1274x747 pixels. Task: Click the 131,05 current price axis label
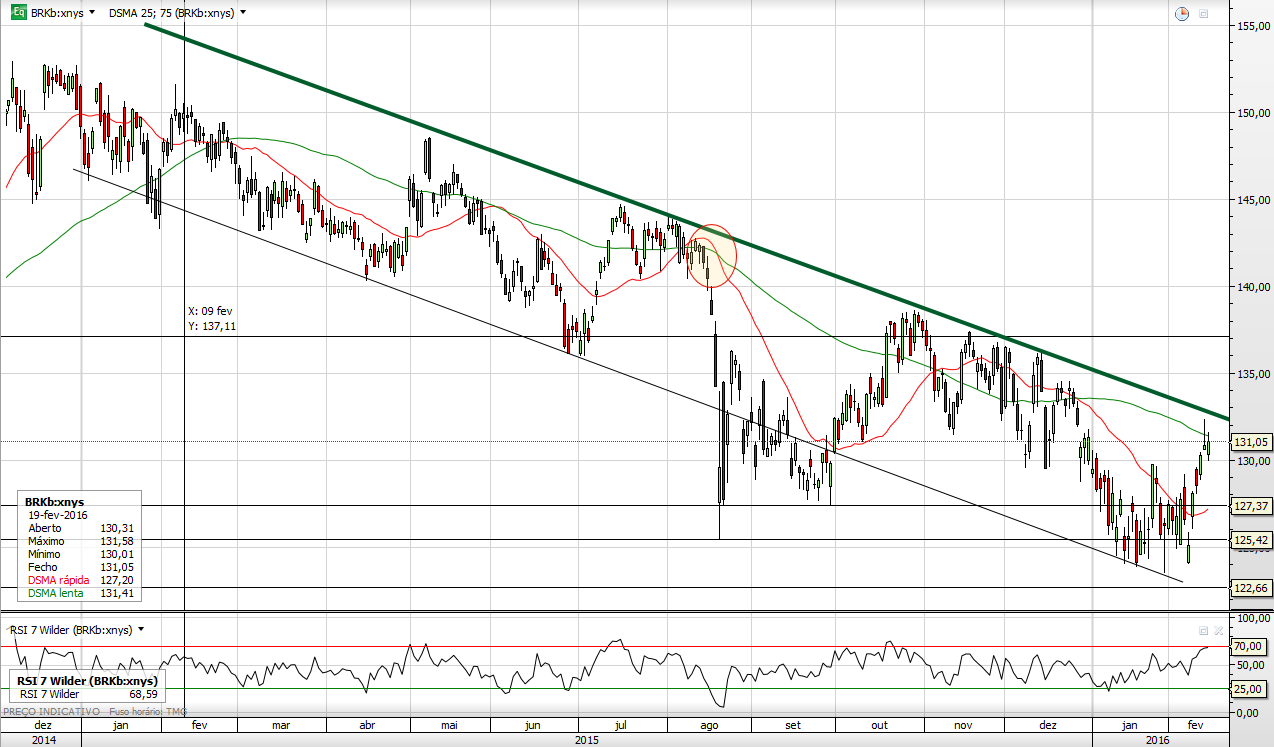pos(1252,441)
